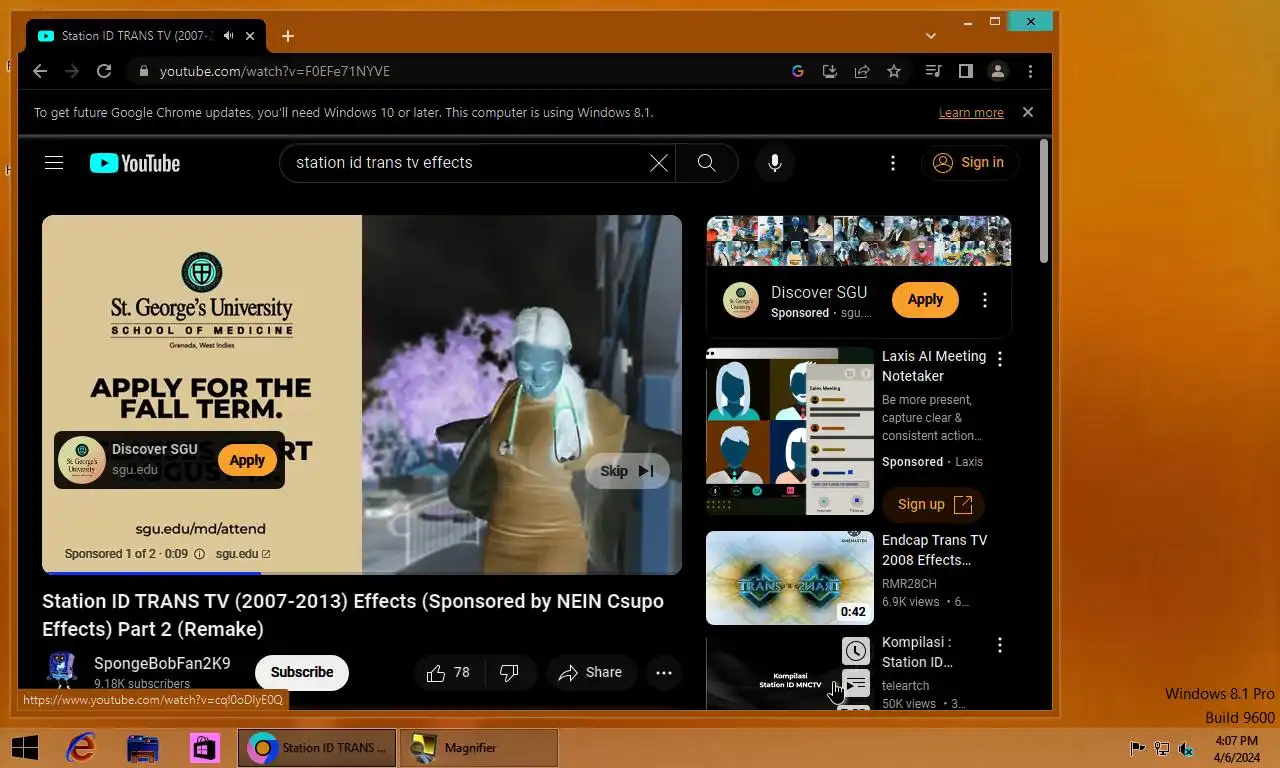Subscribe to SpongeBobFan2K9

point(302,672)
